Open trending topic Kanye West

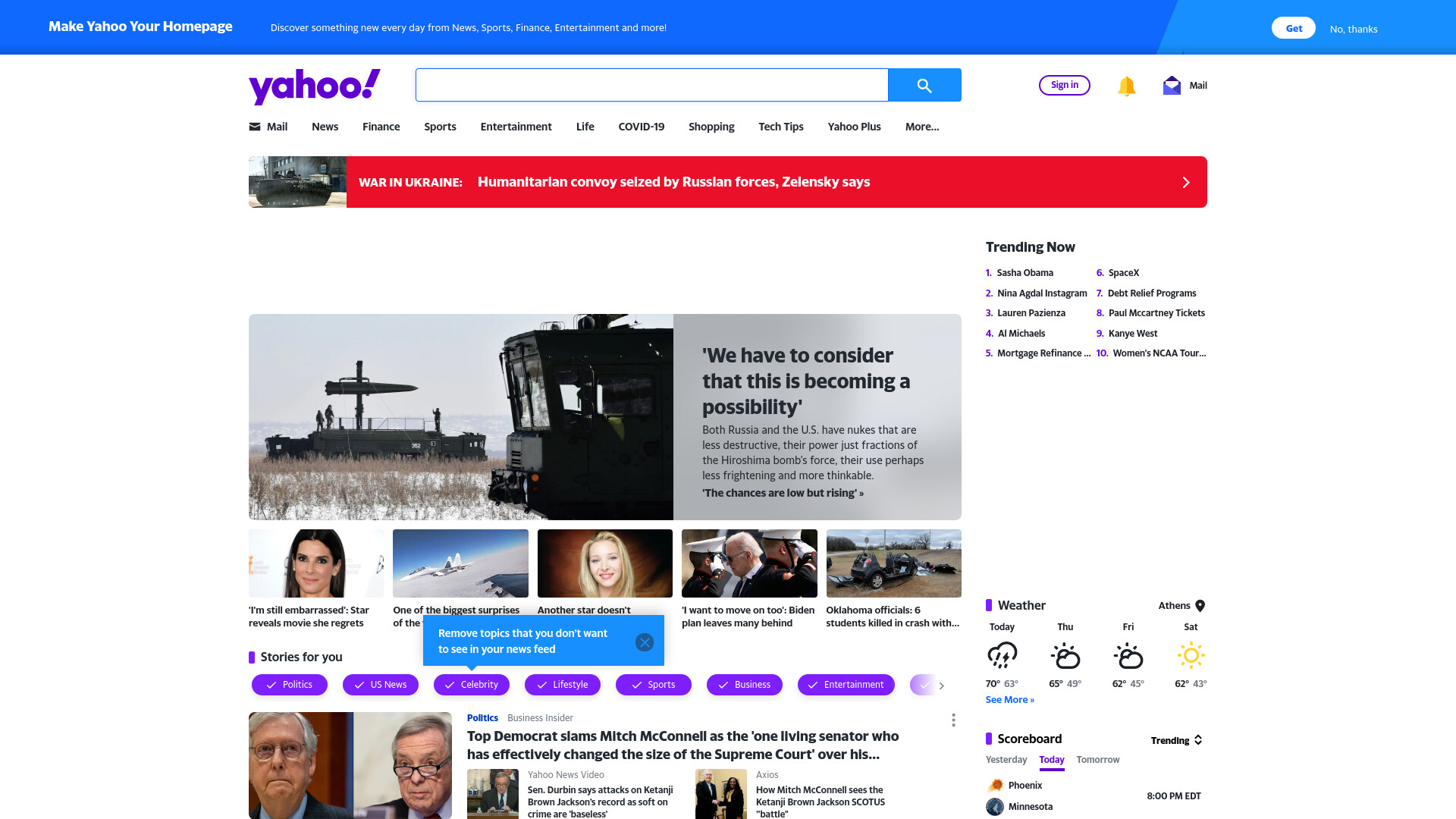(1132, 334)
